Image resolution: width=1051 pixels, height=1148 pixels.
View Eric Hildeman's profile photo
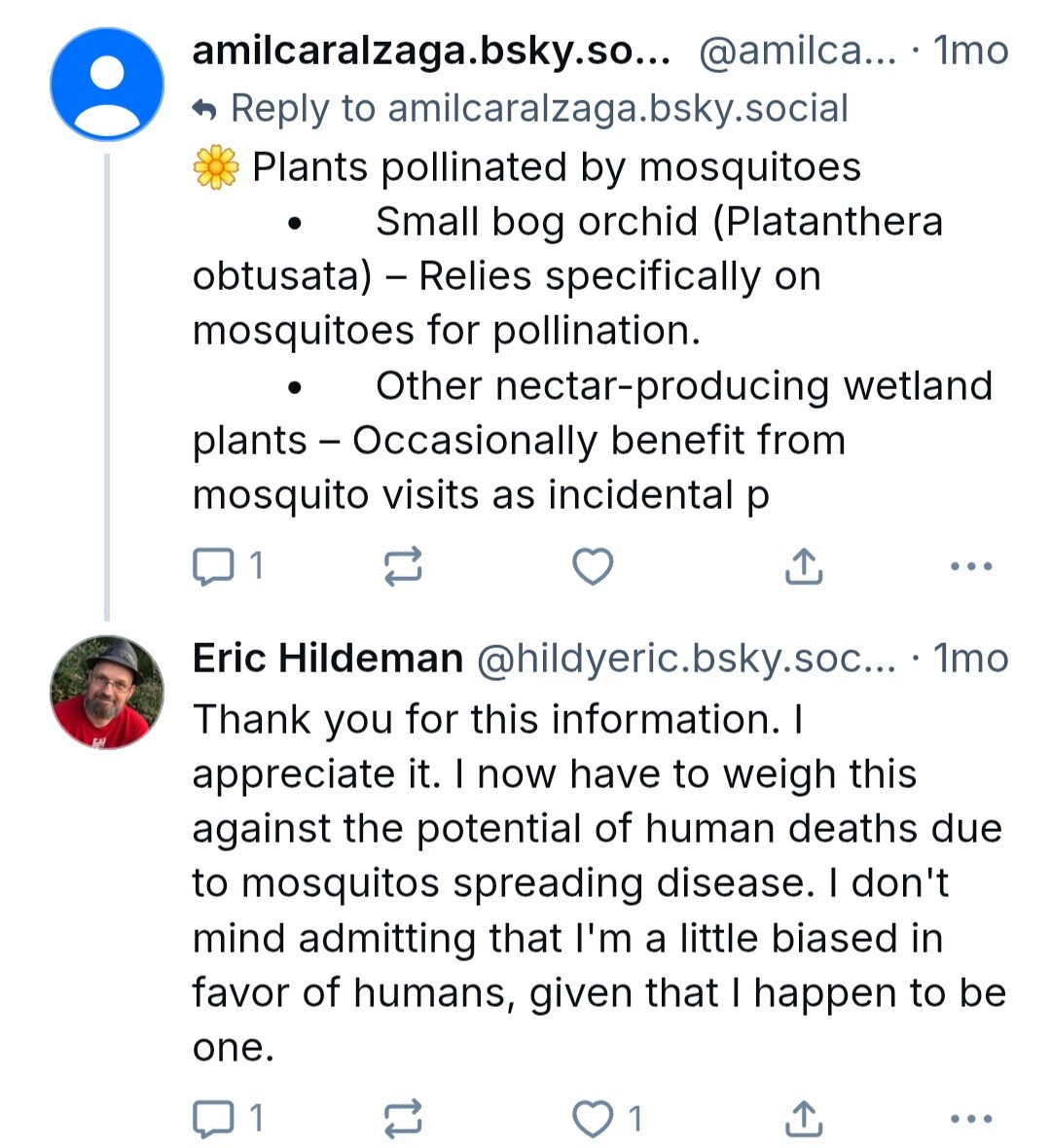point(107,693)
